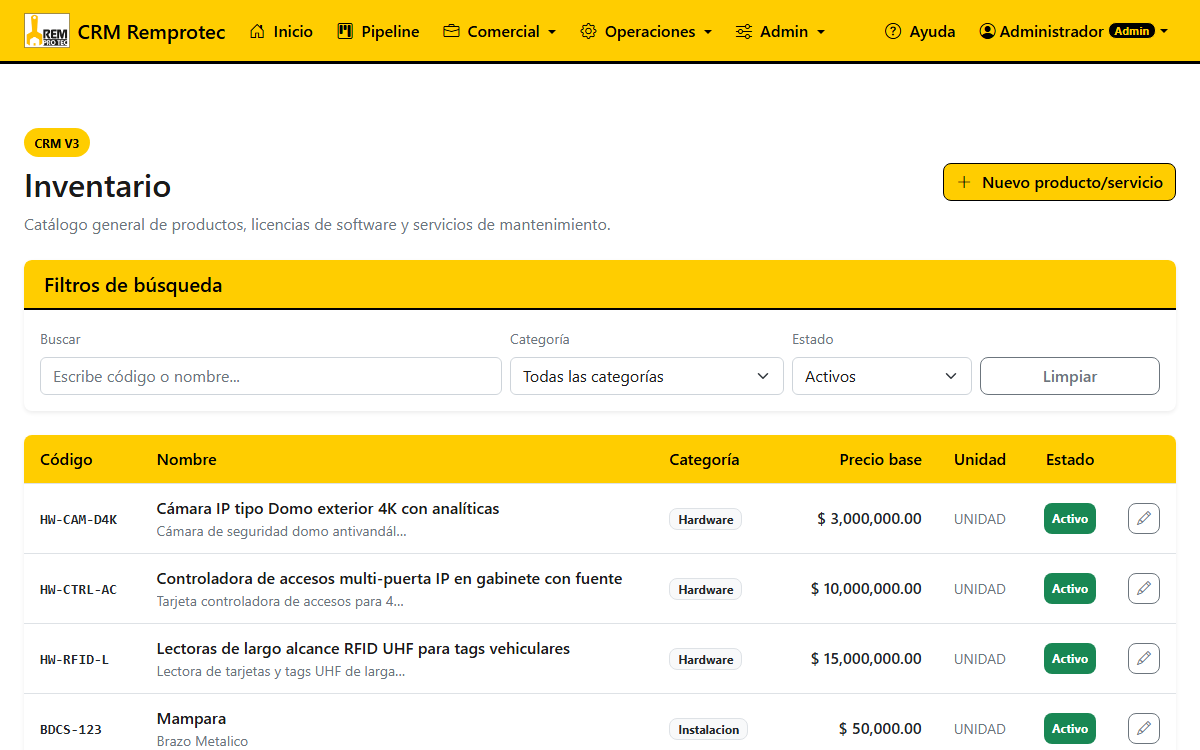The width and height of the screenshot is (1200, 750).
Task: Click the BDCS-123 code cell
Action: point(71,729)
